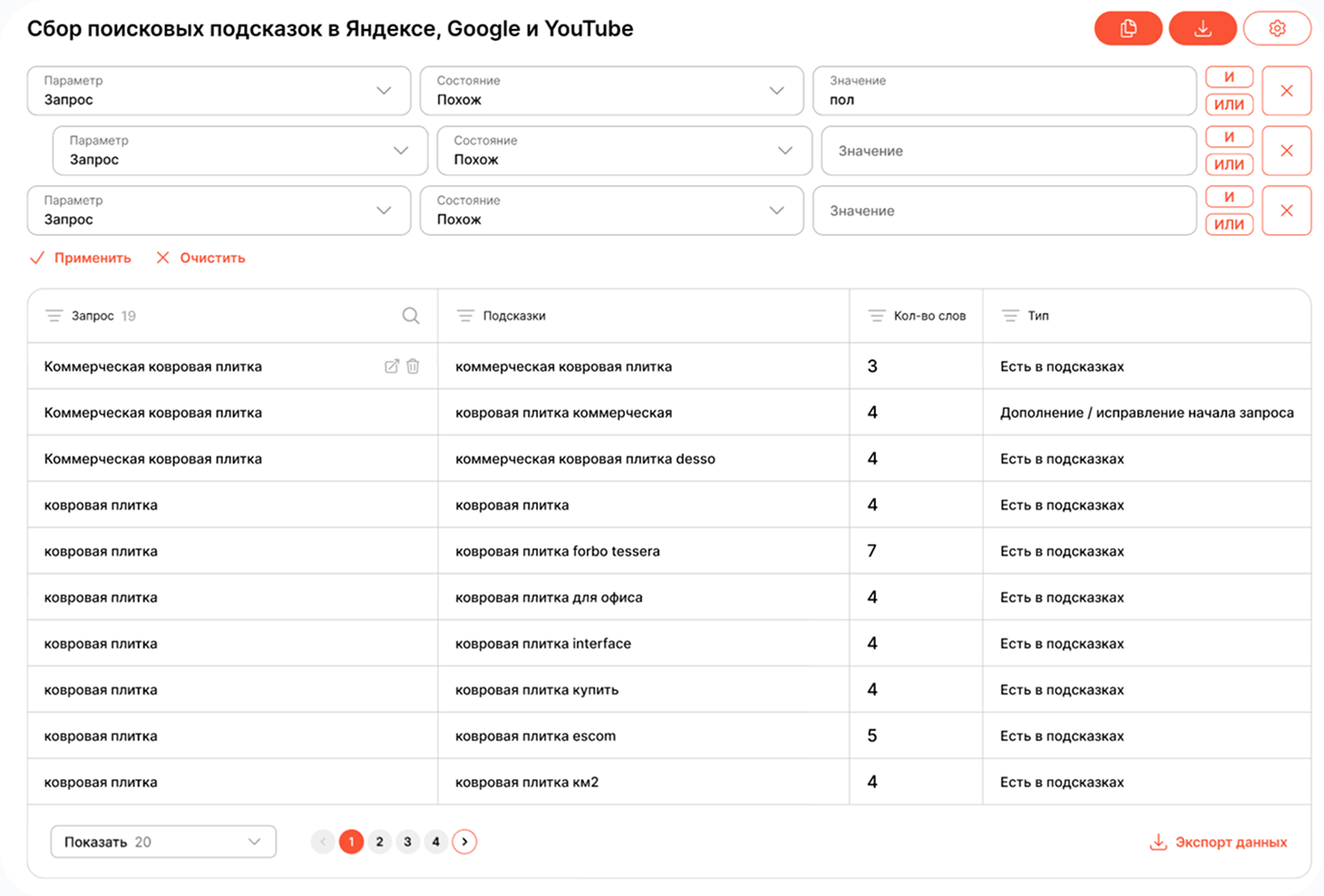
Task: Open Состояние dropdown in third filter row
Action: [x=611, y=210]
